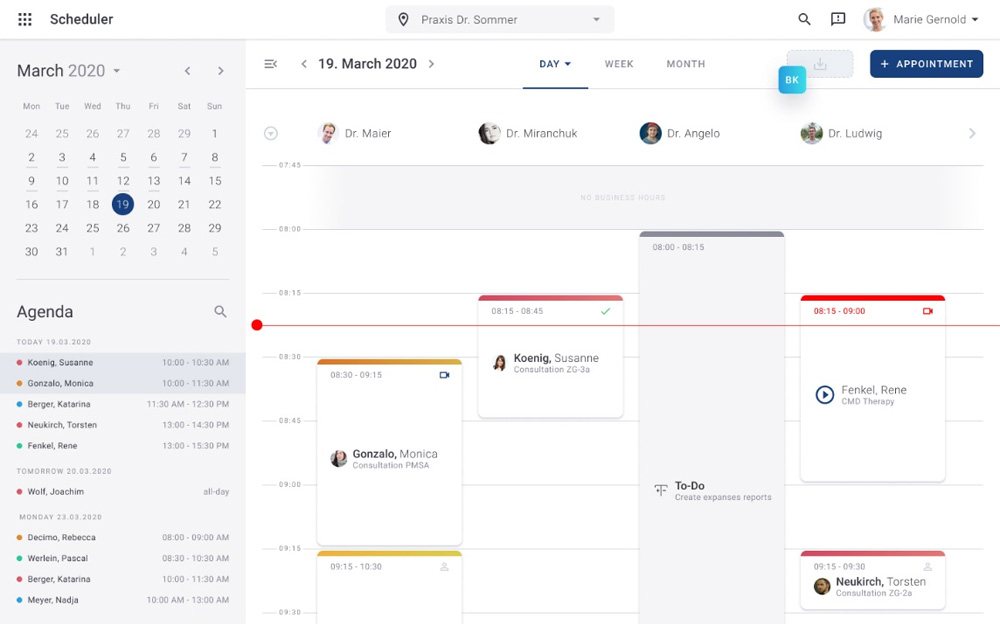
Task: Click the red current-time marker dot
Action: click(x=257, y=325)
